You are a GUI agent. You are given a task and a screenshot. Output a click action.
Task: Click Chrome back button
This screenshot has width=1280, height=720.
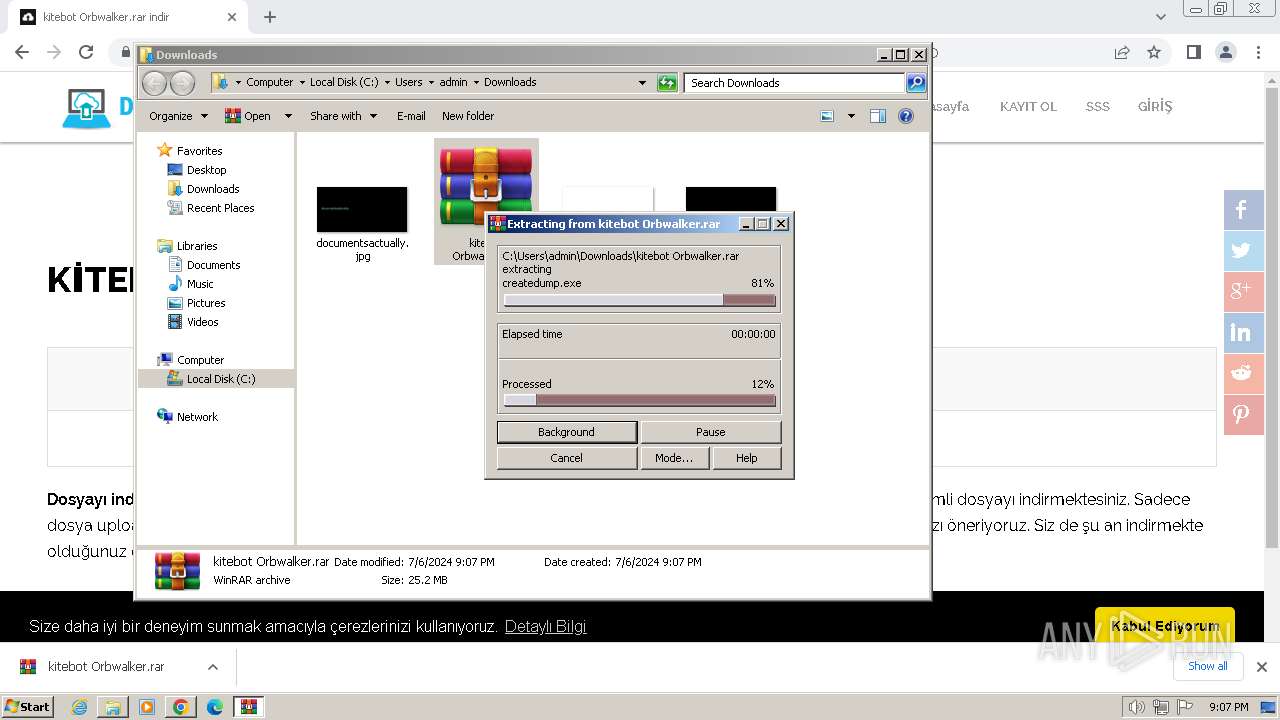(22, 52)
